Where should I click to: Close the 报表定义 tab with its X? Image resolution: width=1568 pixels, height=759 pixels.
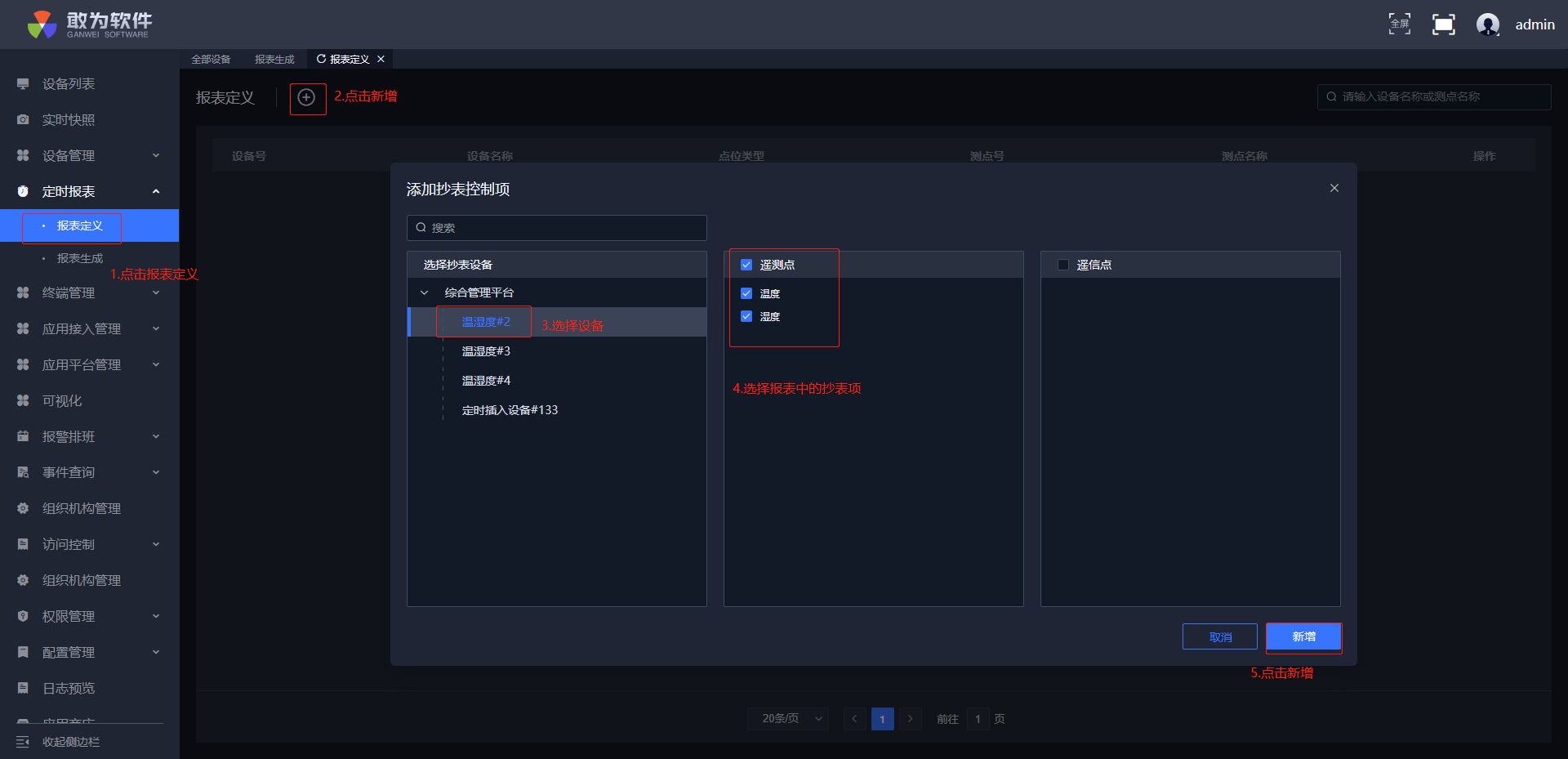pos(381,59)
